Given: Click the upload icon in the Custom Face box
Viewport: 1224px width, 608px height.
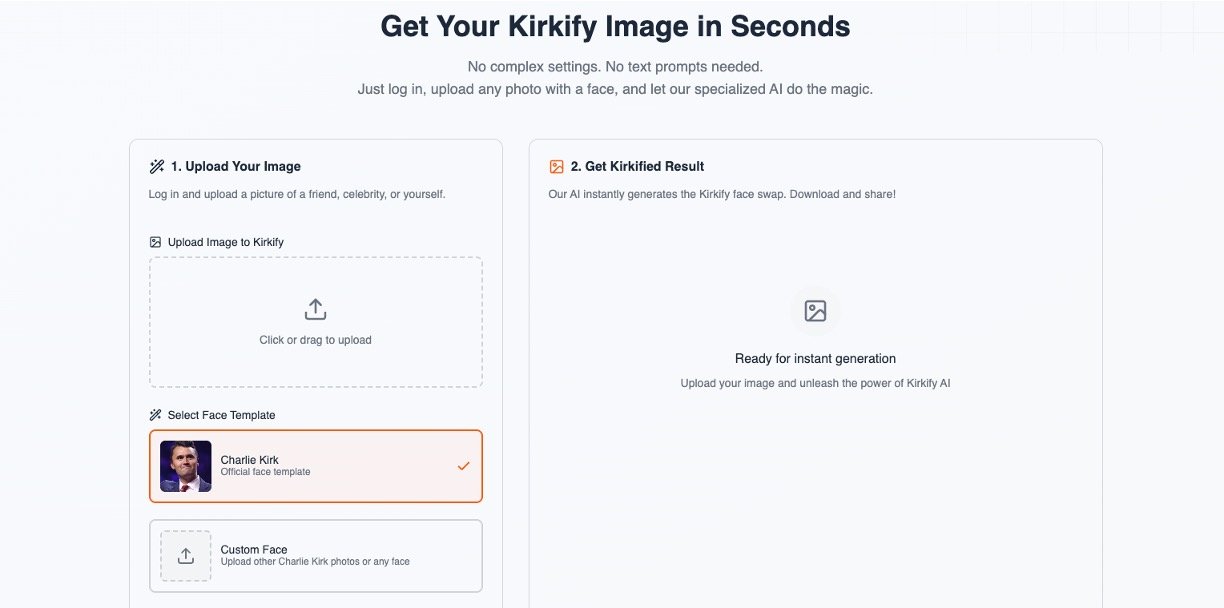Looking at the screenshot, I should click(x=186, y=556).
